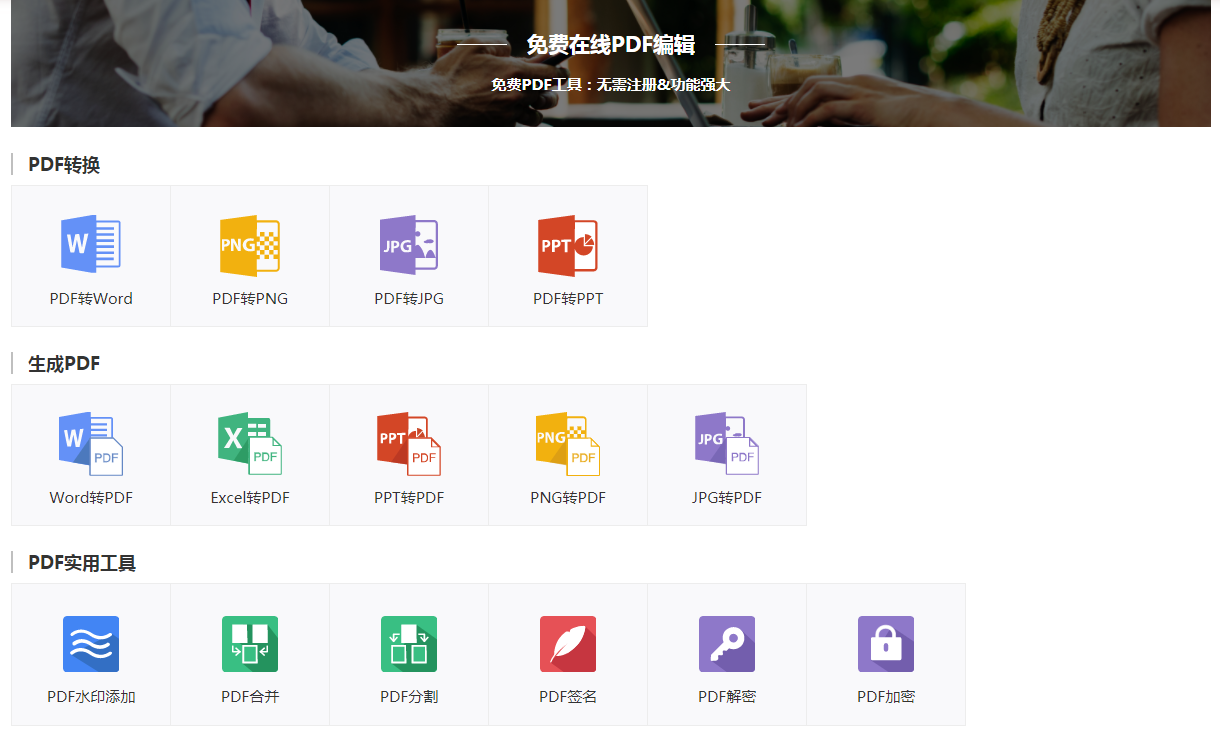This screenshot has height=734, width=1220.
Task: Click the red feather PDF签名 icon
Action: tap(568, 644)
